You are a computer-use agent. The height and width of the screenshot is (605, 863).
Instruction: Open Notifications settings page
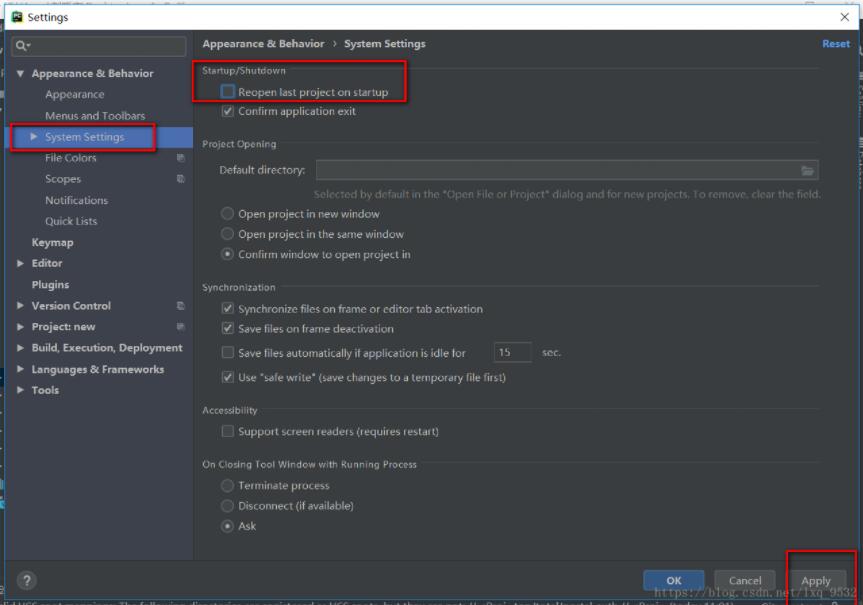pyautogui.click(x=77, y=200)
